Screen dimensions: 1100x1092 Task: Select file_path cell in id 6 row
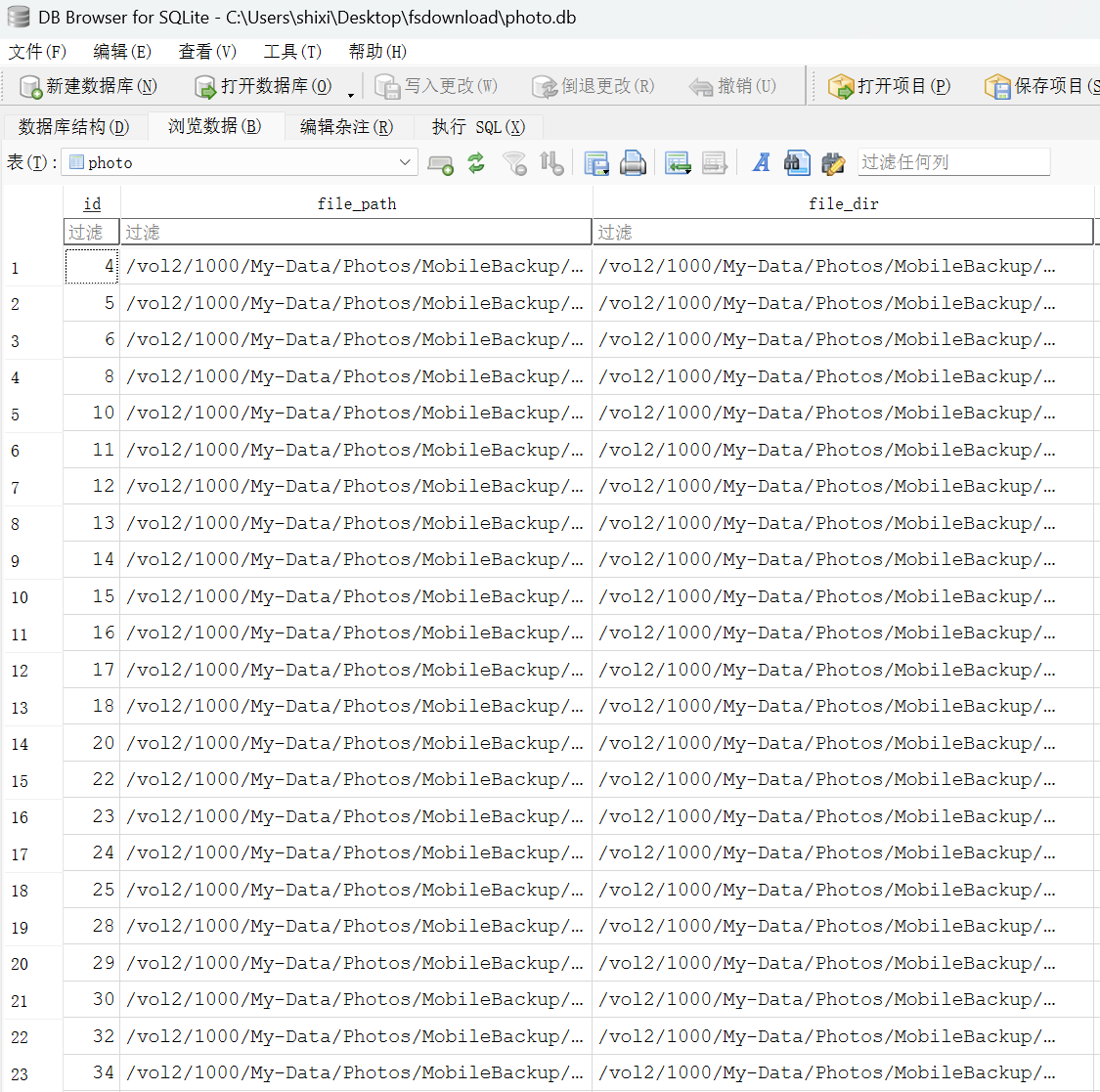point(356,339)
